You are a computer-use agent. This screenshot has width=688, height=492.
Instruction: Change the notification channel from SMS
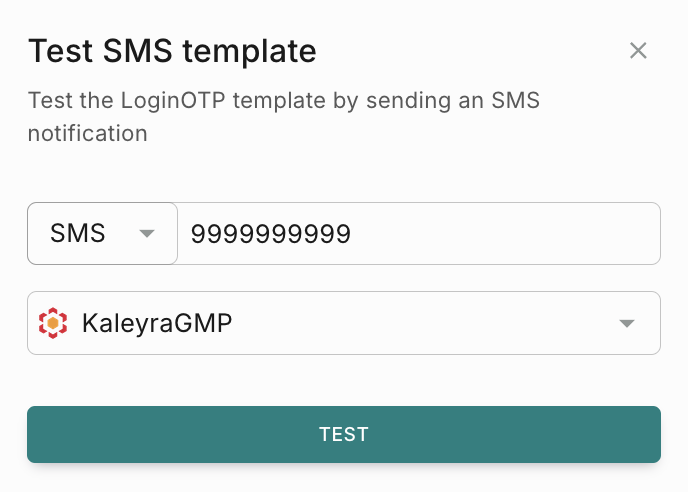click(102, 234)
